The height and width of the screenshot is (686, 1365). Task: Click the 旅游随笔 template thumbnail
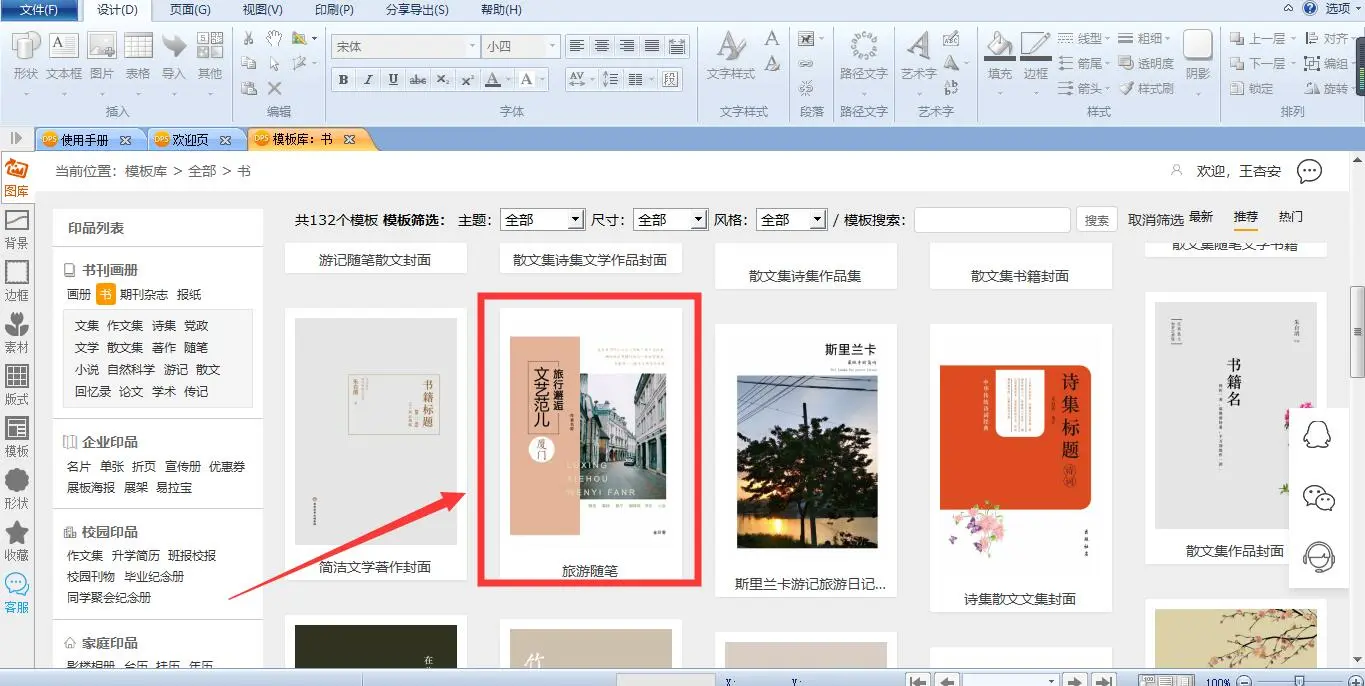589,437
